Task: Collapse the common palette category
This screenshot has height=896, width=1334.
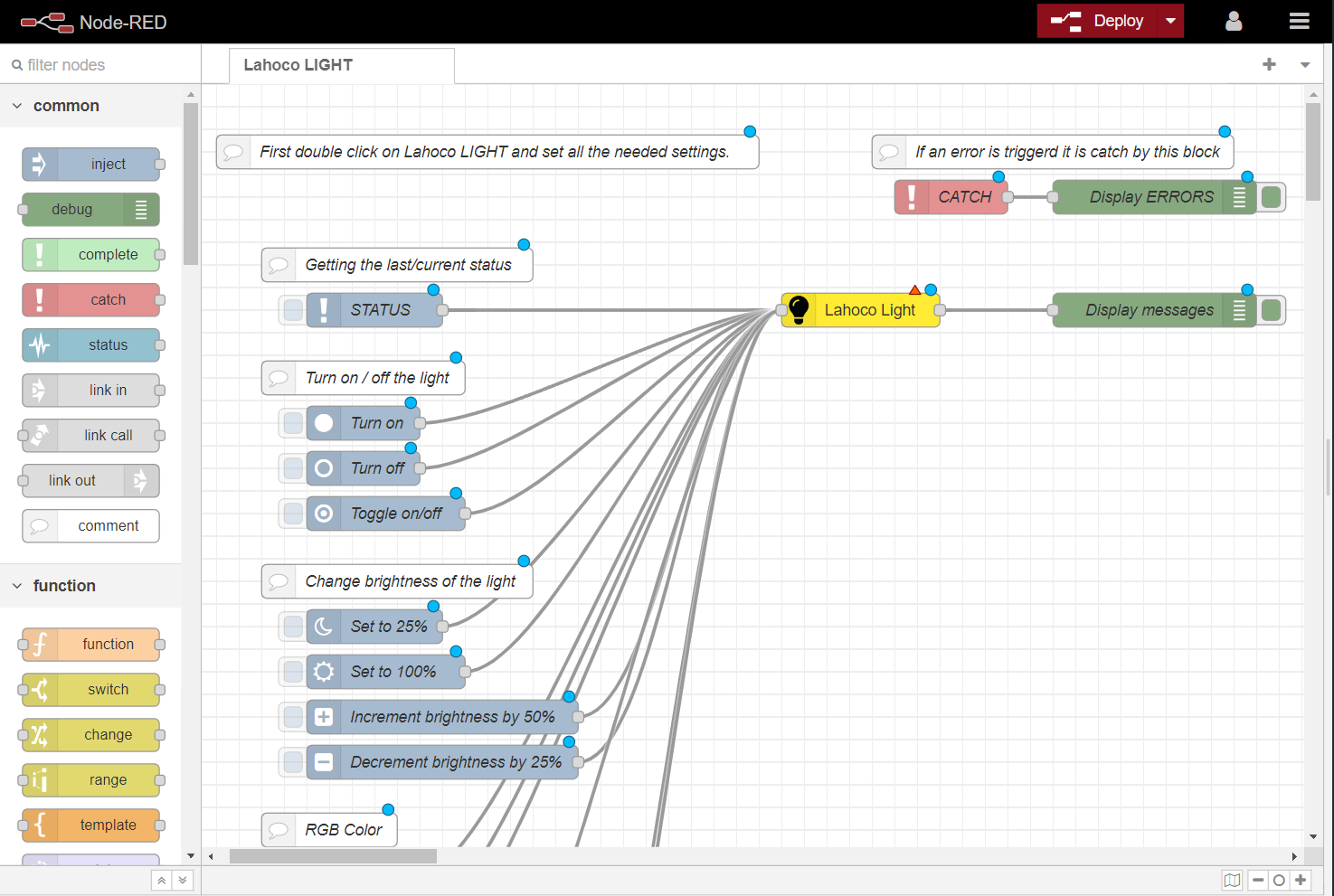Action: (17, 106)
